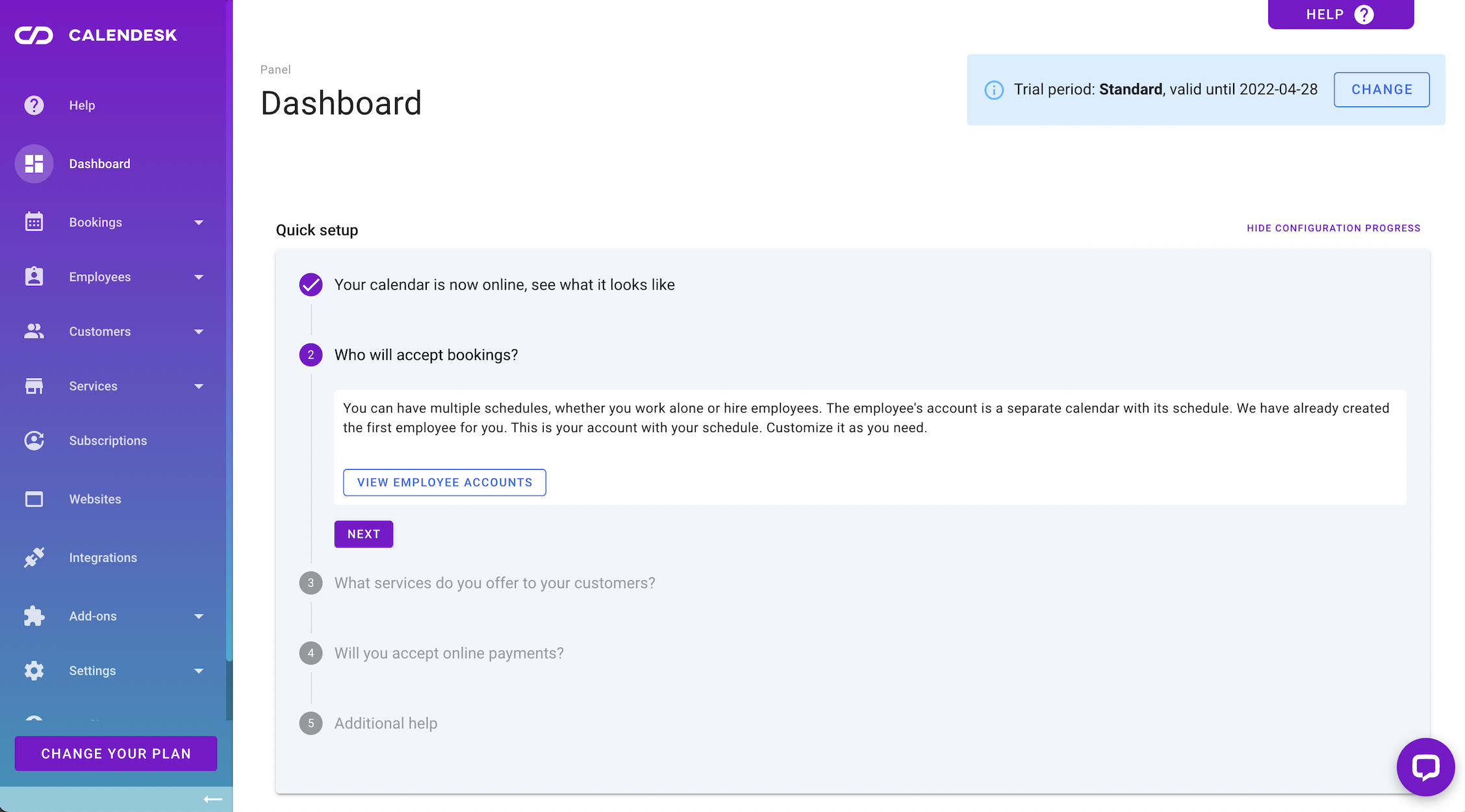
Task: Expand the Settings submenu arrow
Action: click(x=199, y=671)
